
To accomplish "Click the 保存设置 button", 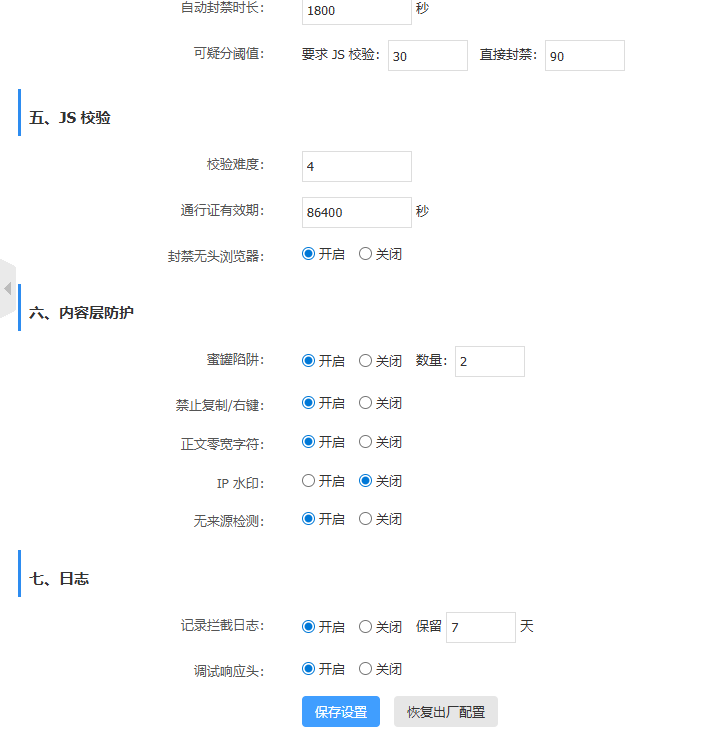I will point(341,712).
